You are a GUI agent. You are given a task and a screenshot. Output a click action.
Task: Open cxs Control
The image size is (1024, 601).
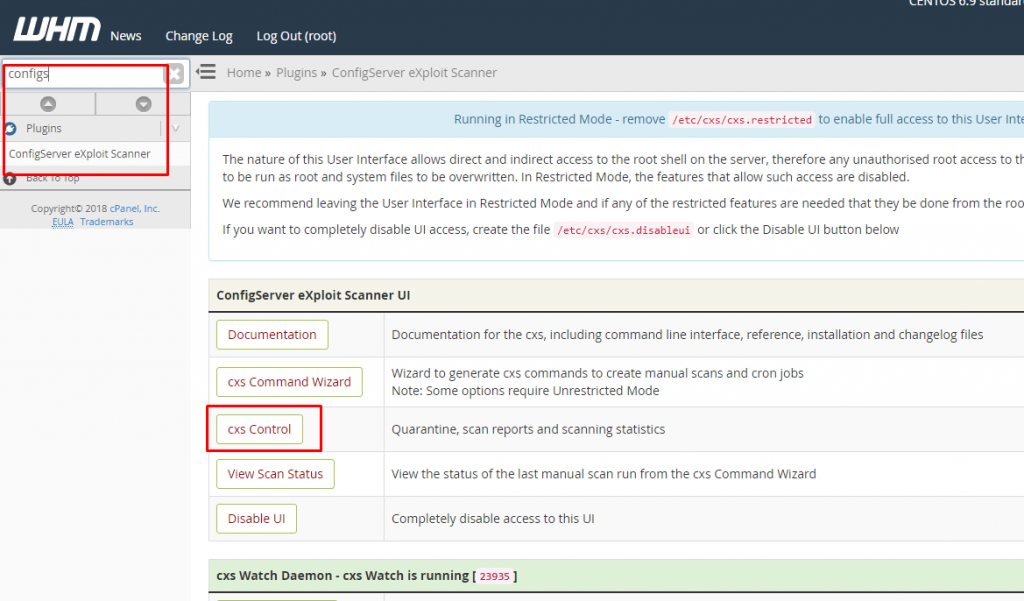tap(259, 429)
